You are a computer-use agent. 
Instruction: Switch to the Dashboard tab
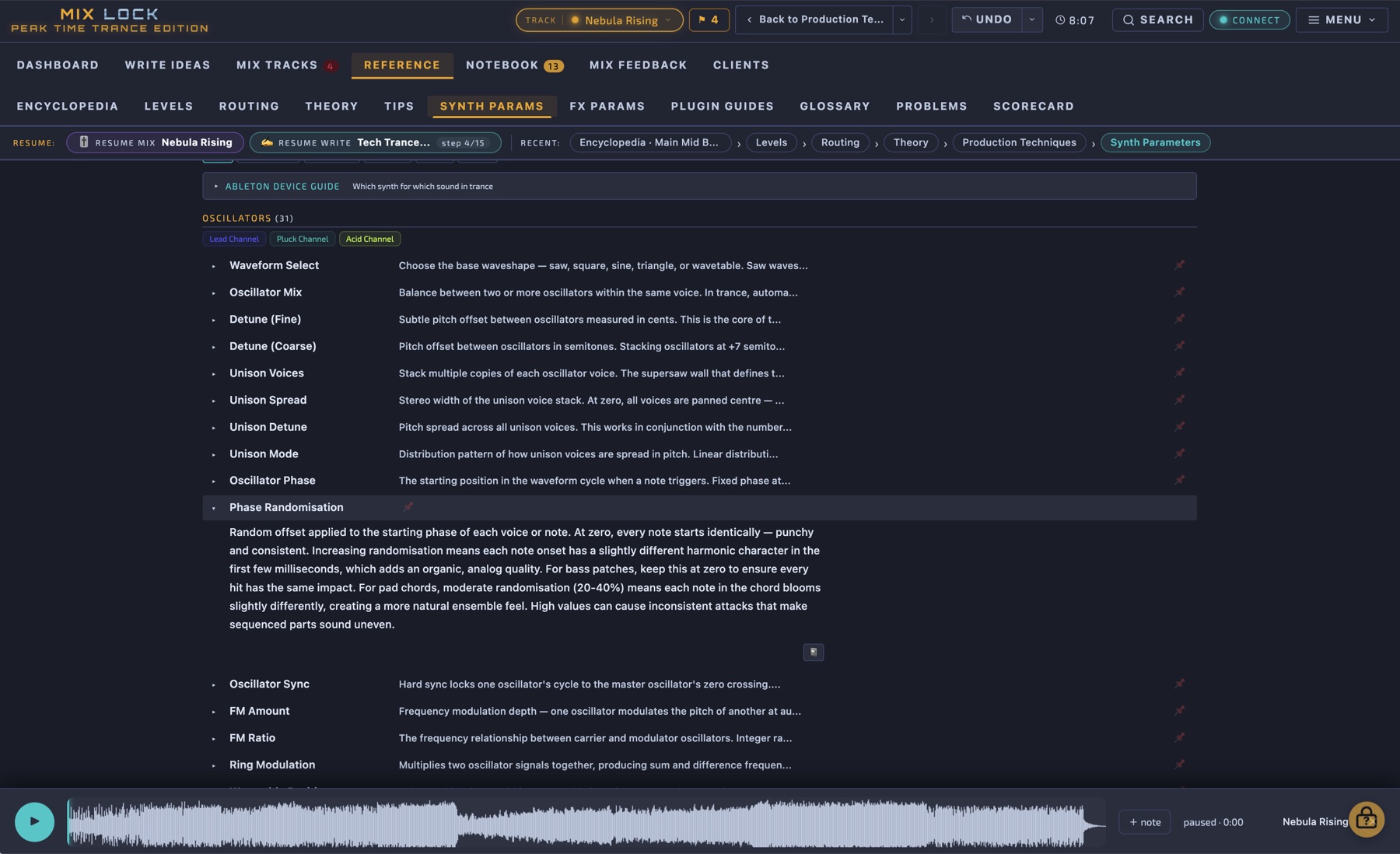click(58, 65)
